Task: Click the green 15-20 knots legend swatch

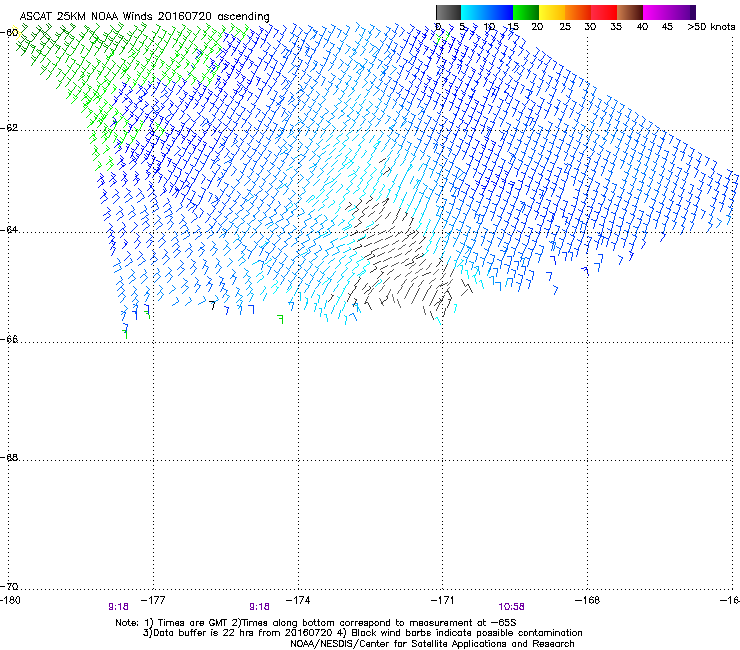Action: click(x=526, y=12)
